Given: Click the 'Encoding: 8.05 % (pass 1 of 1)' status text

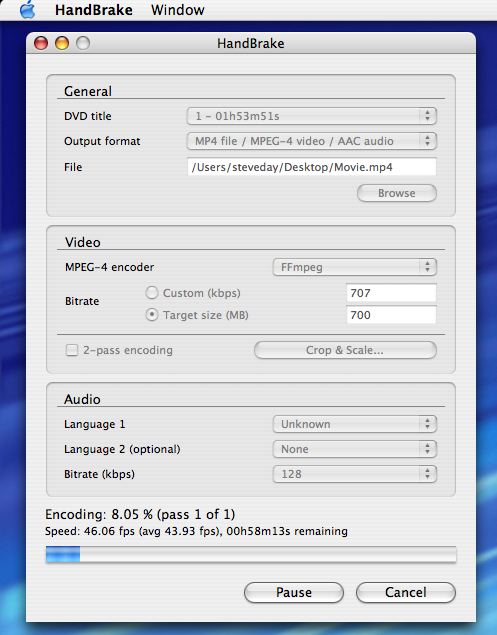Looking at the screenshot, I should (x=140, y=514).
